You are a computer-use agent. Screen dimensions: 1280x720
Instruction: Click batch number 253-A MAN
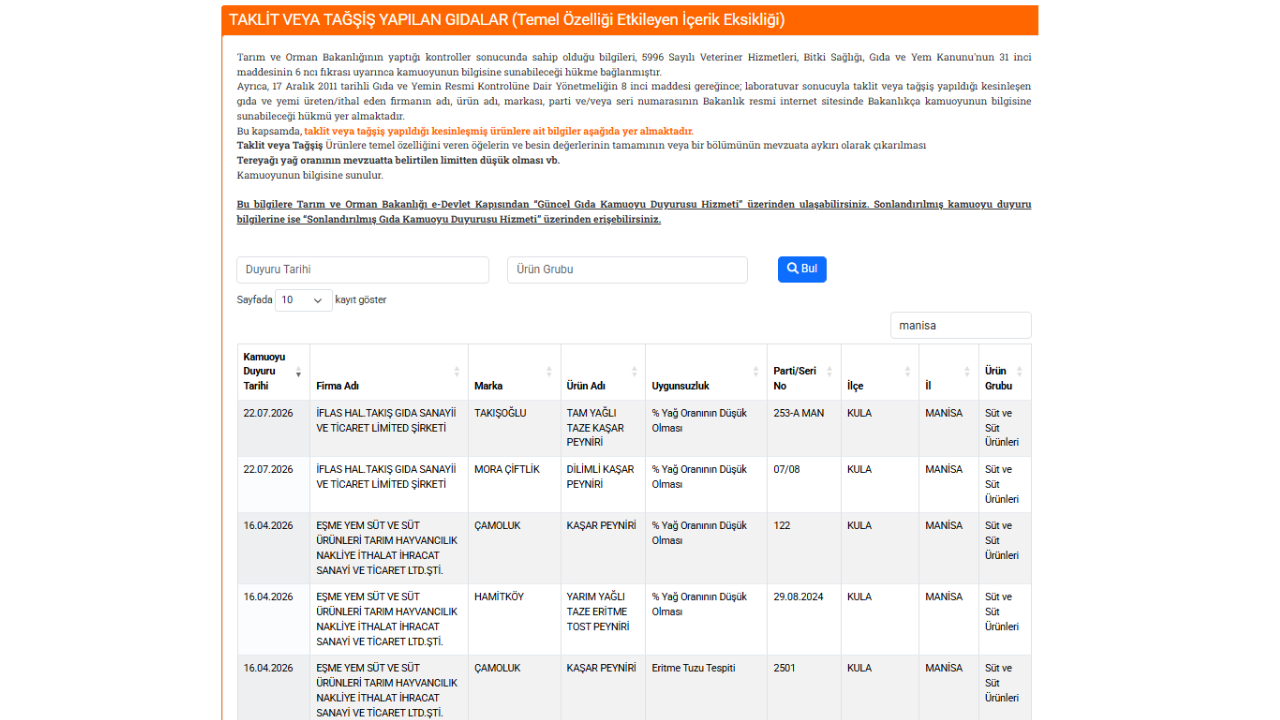coord(799,413)
